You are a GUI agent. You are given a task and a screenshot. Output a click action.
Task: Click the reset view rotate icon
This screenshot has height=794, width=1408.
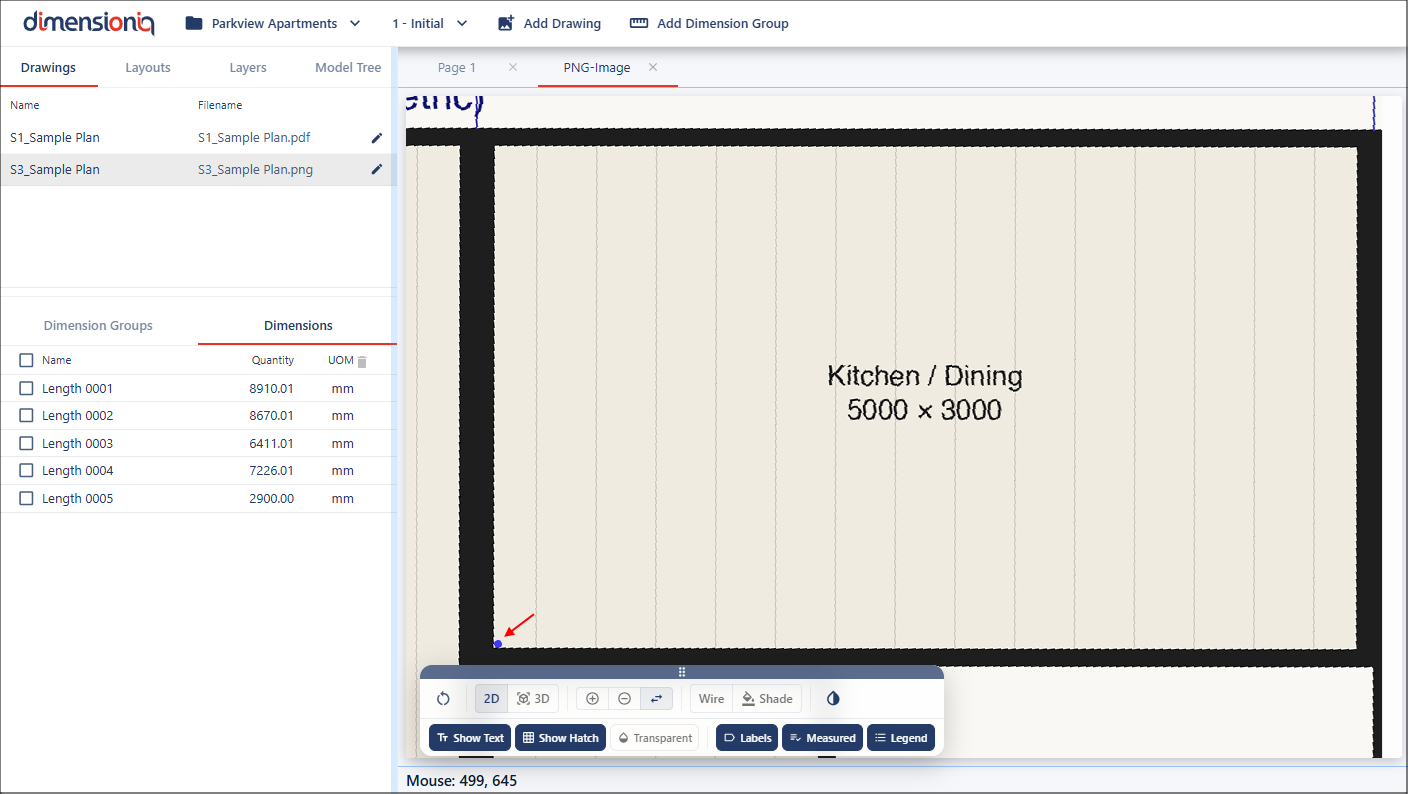(x=443, y=699)
